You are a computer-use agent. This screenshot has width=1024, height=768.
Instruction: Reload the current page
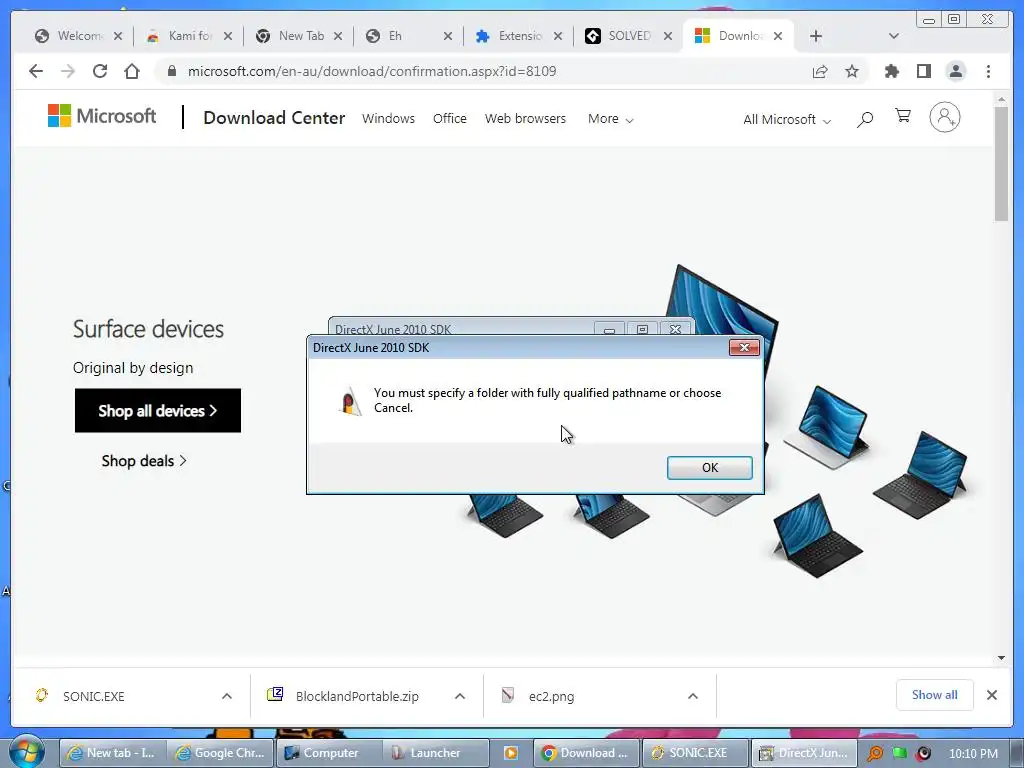100,71
